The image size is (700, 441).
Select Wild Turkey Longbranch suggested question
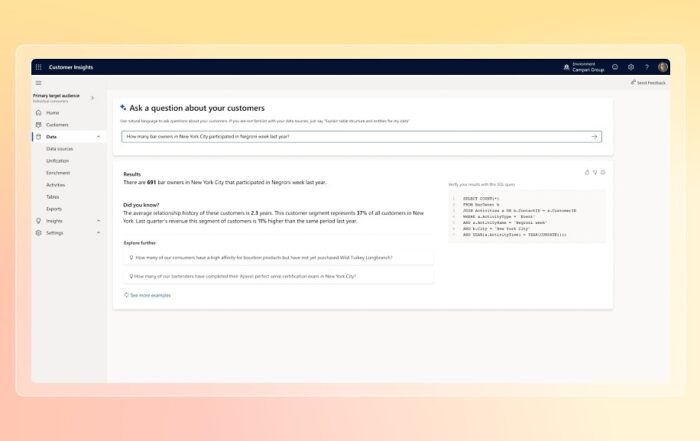pyautogui.click(x=278, y=258)
